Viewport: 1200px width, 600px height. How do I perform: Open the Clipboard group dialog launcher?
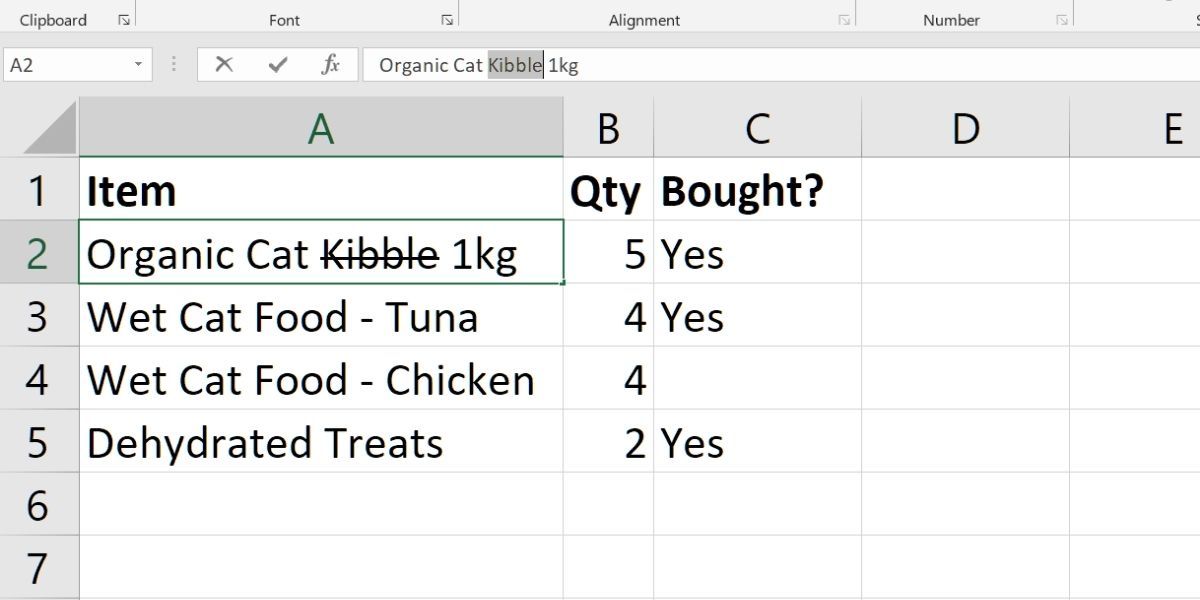pos(124,20)
